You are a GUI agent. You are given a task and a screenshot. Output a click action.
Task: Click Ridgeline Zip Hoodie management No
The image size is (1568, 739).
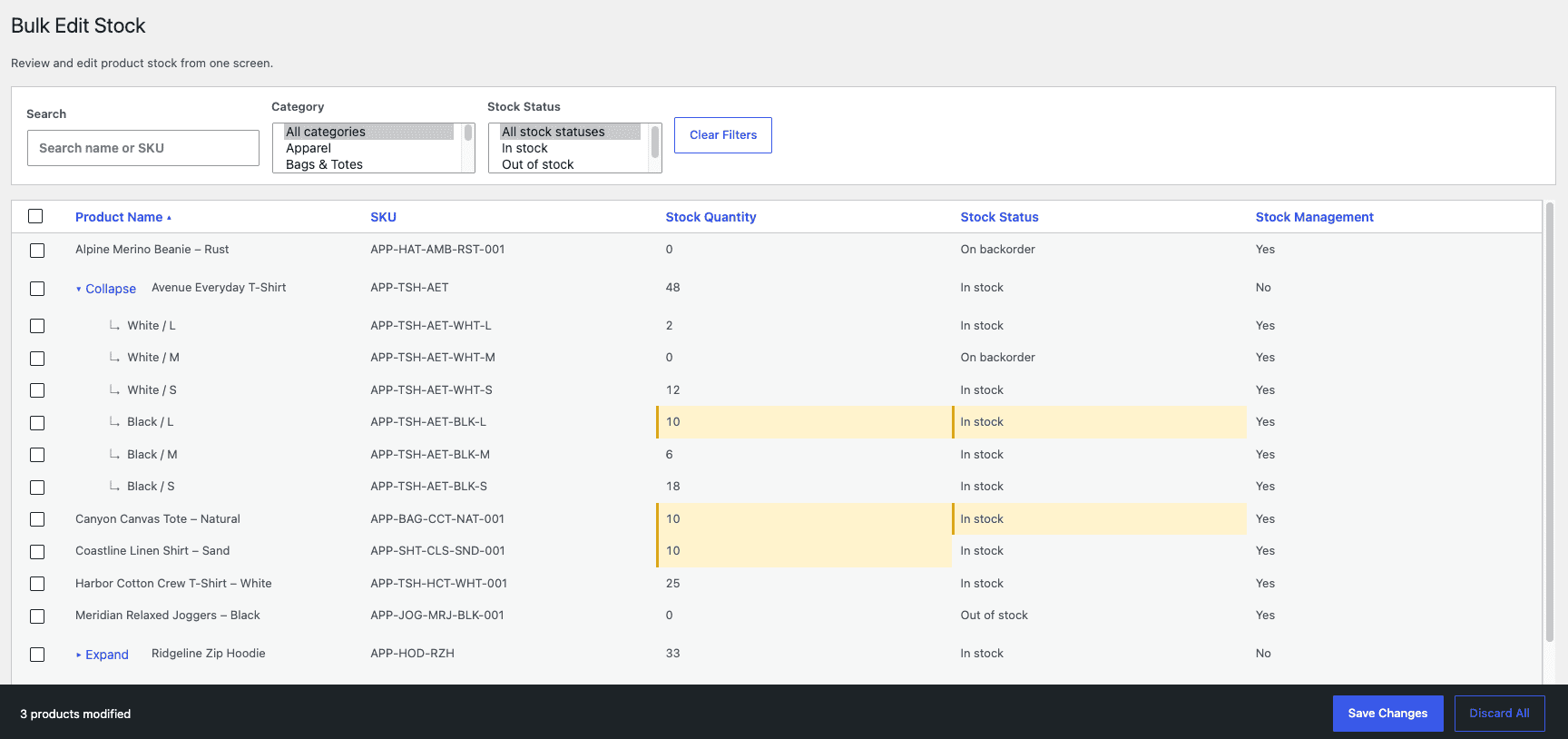[x=1263, y=654]
